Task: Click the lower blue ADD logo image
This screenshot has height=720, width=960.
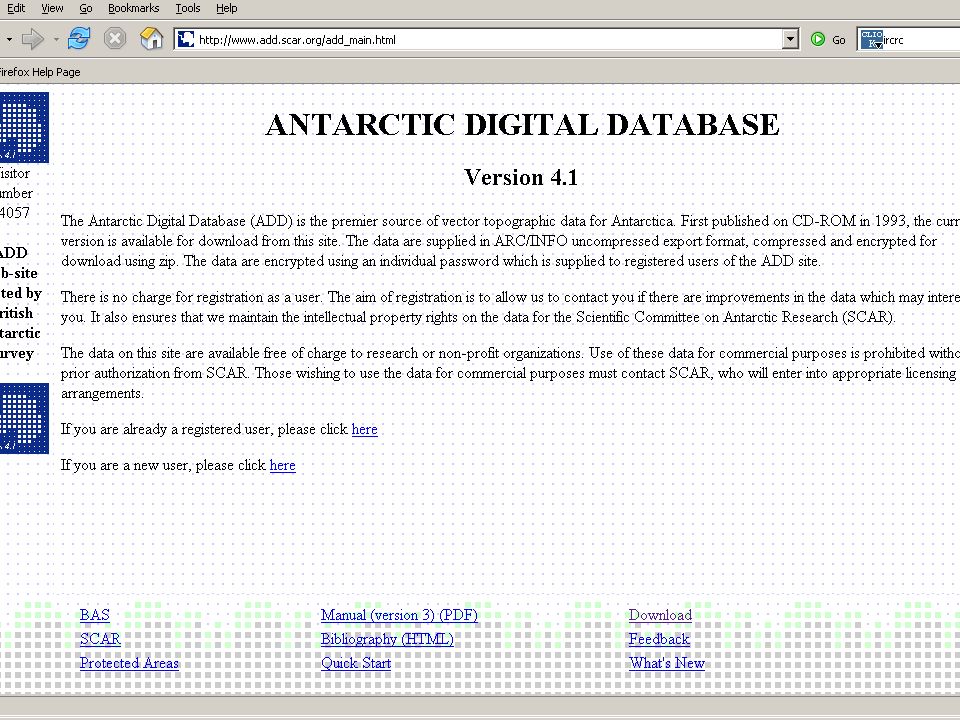Action: [24, 419]
